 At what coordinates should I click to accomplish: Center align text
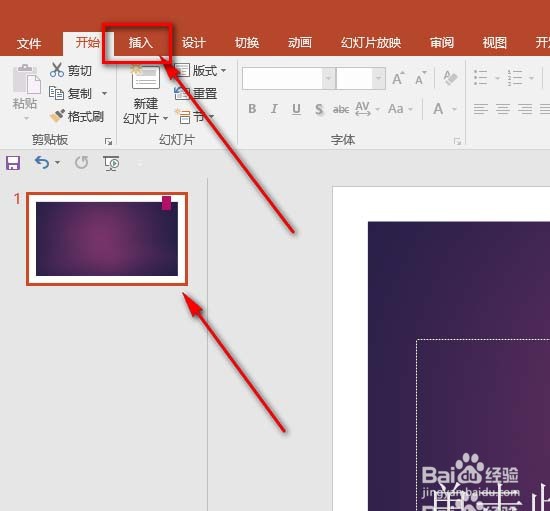click(503, 109)
